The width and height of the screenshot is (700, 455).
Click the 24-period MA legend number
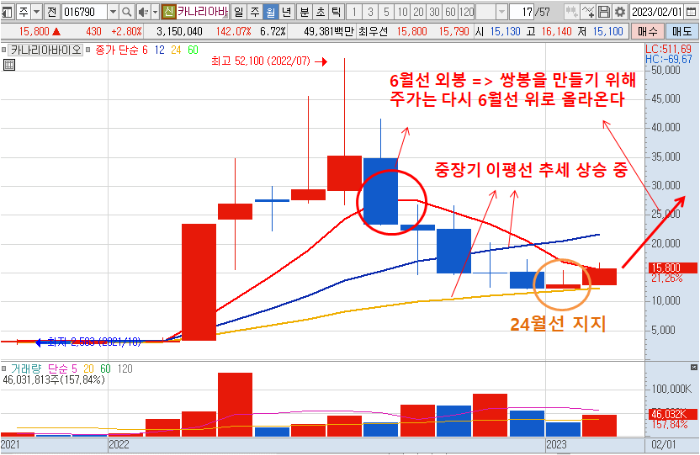point(176,50)
